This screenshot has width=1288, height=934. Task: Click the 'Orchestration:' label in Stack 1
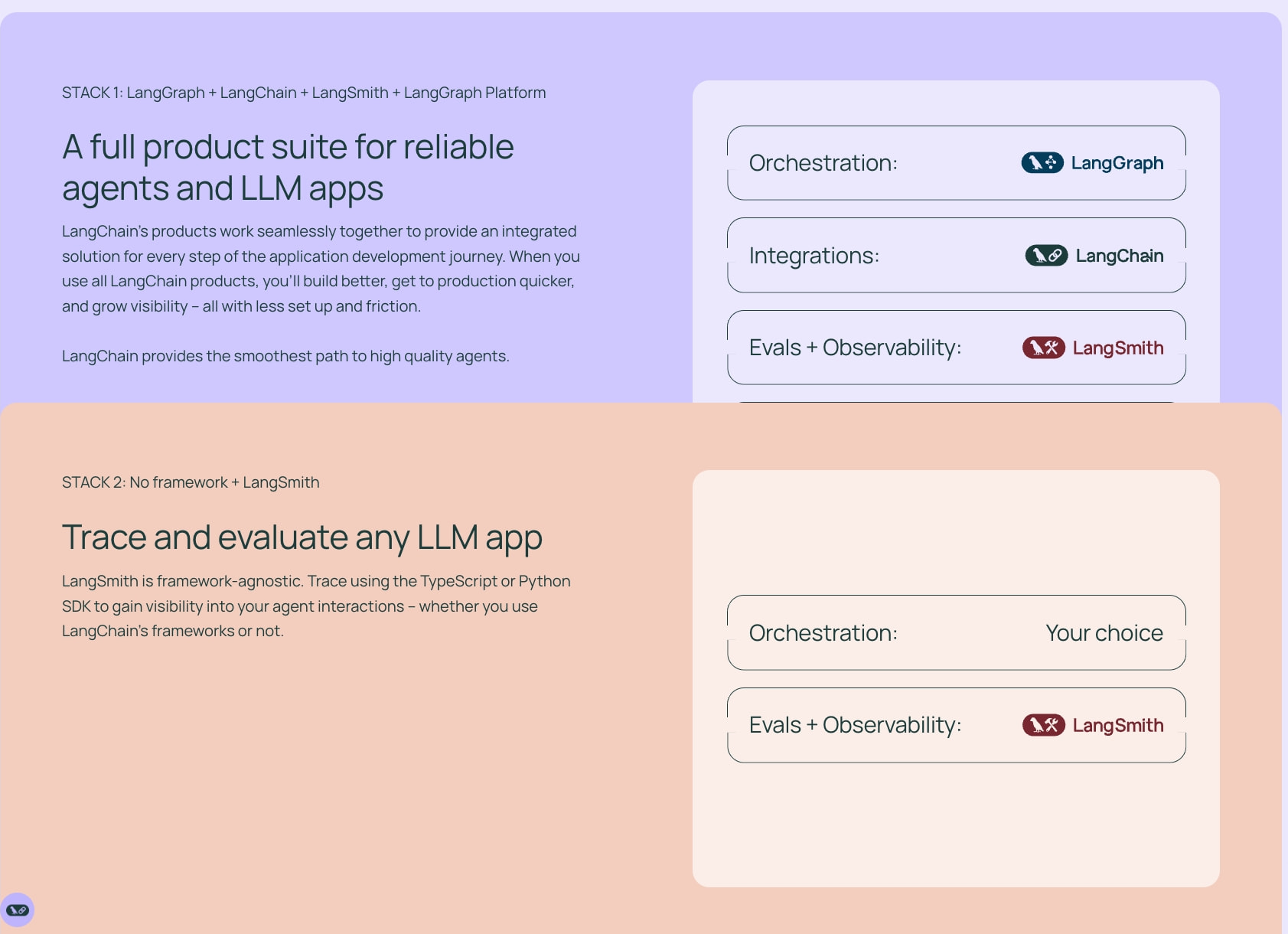(823, 163)
